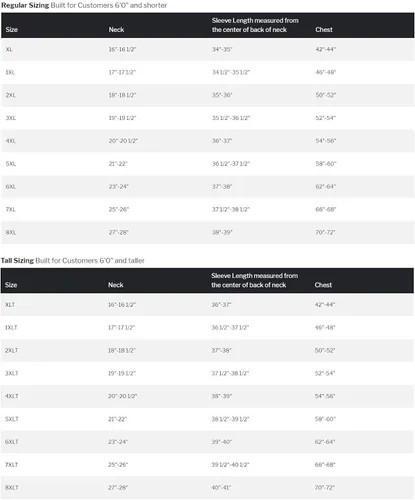This screenshot has width=415, height=500.
Task: Select the 3XL size row label
Action: pyautogui.click(x=11, y=118)
